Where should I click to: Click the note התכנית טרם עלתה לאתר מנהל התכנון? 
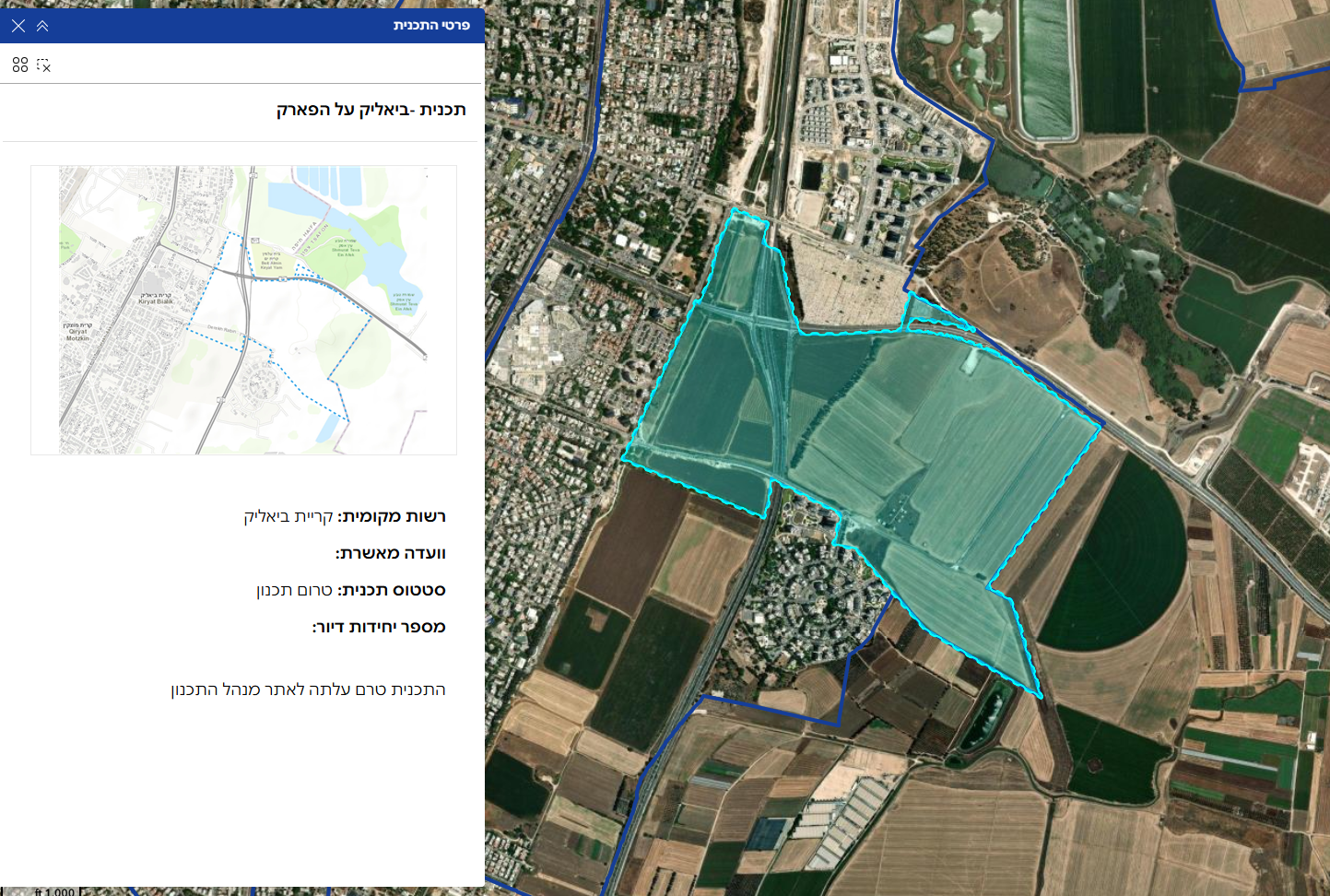[309, 690]
